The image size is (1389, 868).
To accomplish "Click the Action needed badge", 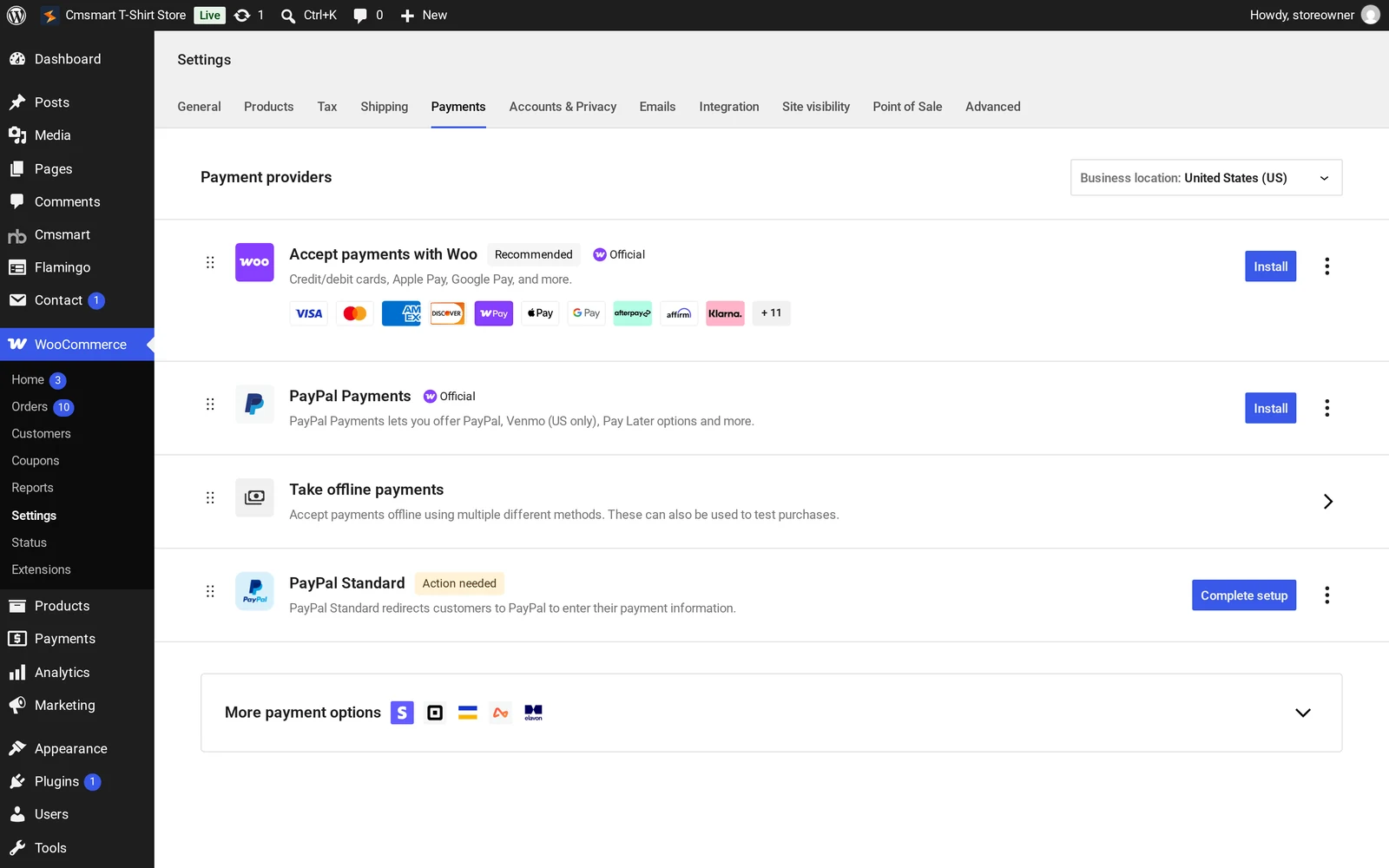I will (459, 583).
